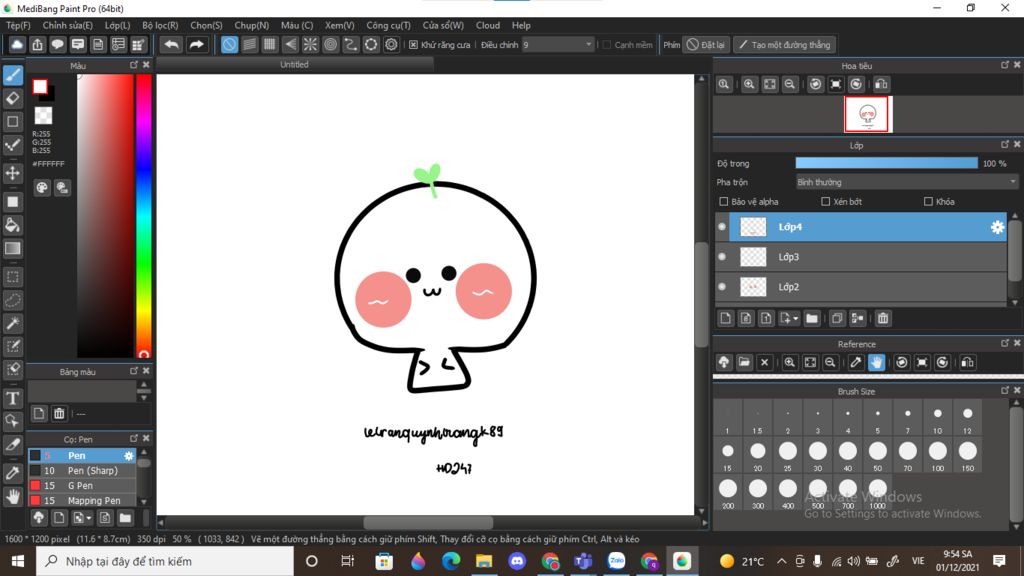Viewport: 1024px width, 576px height.
Task: Pop out the Reference panel
Action: [x=1004, y=343]
